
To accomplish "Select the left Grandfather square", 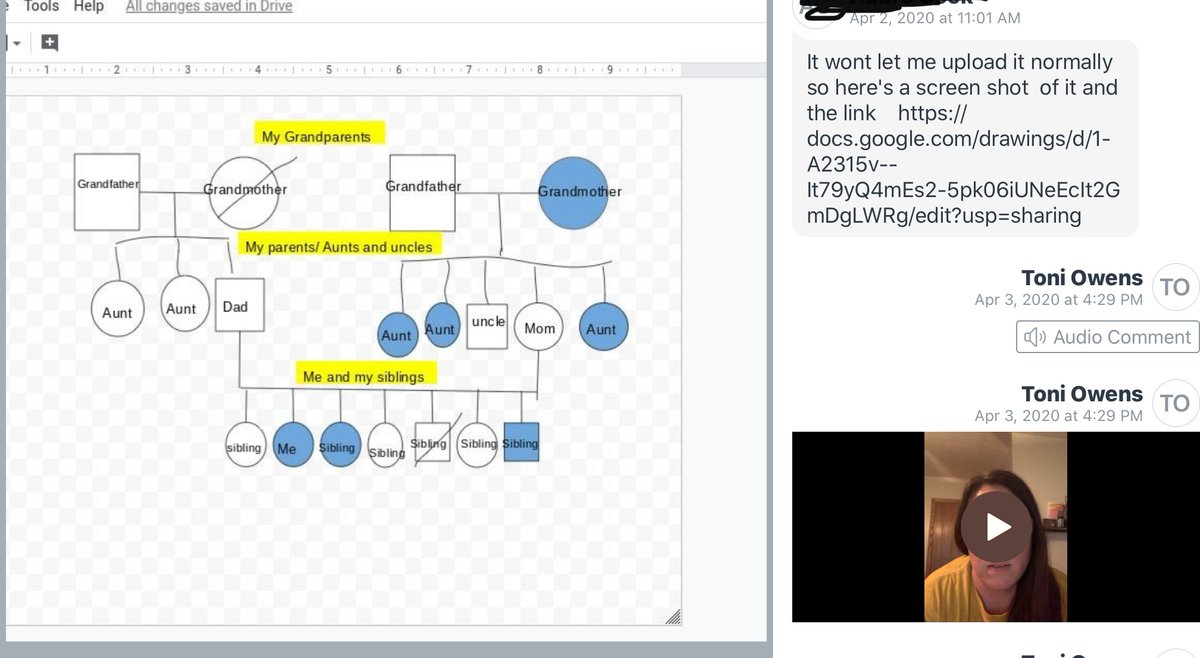I will coord(107,191).
